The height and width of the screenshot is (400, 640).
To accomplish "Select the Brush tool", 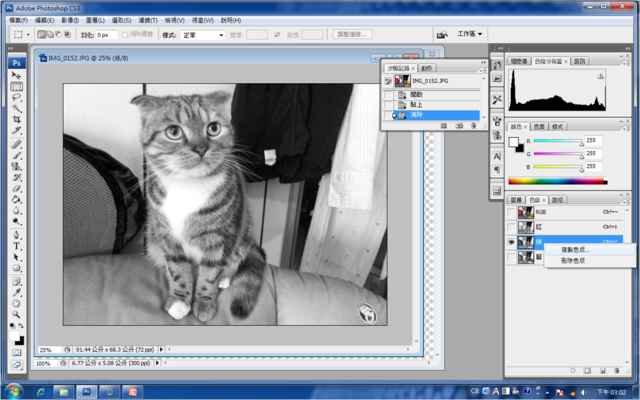I will pyautogui.click(x=16, y=155).
